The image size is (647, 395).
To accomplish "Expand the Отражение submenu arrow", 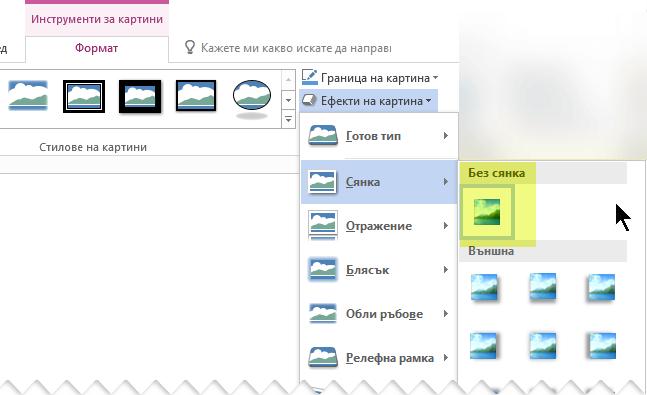I will pos(446,225).
